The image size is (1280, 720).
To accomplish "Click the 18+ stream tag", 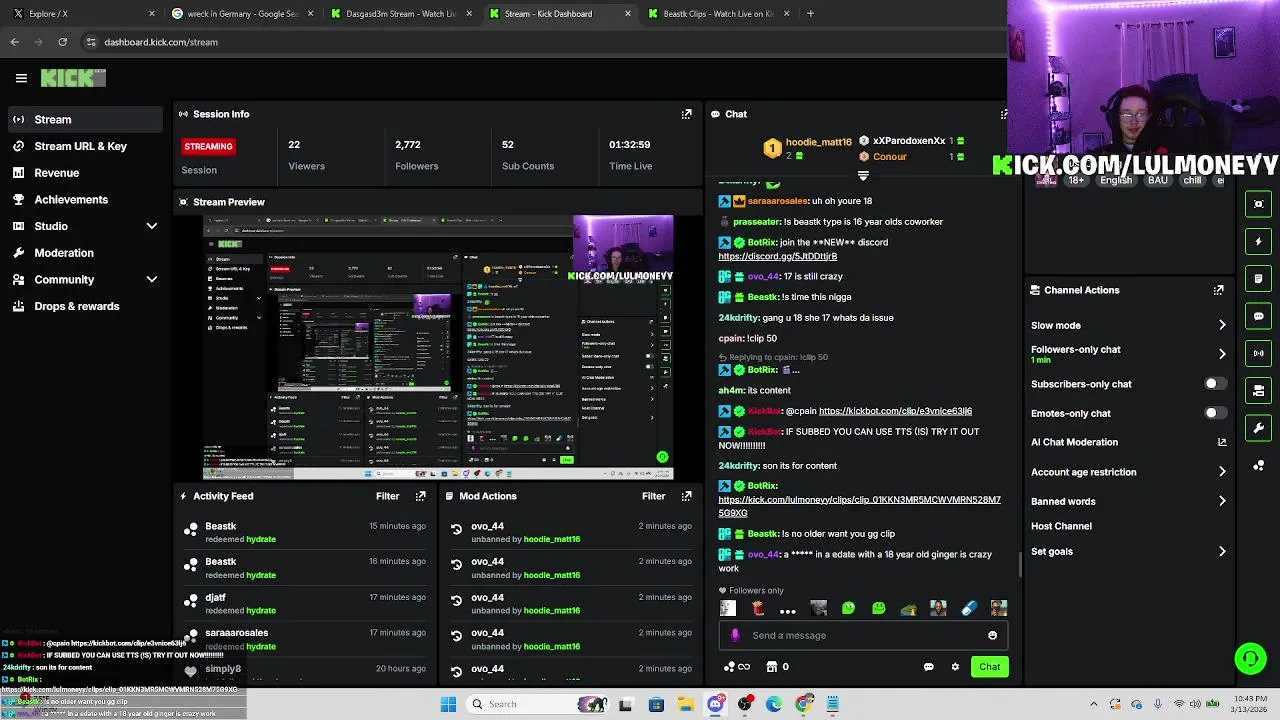I will tap(1076, 180).
